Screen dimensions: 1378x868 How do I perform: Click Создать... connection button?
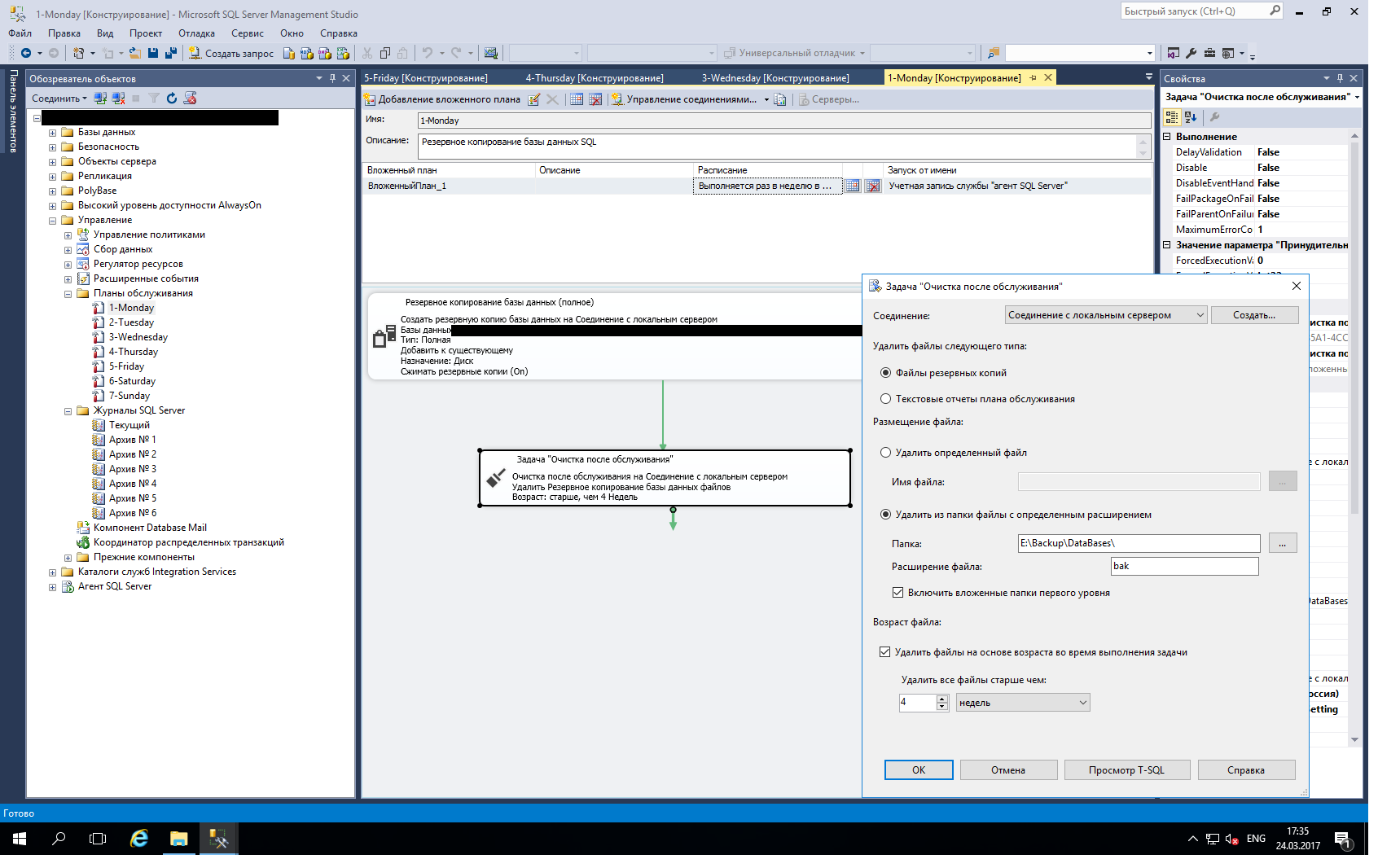1254,315
